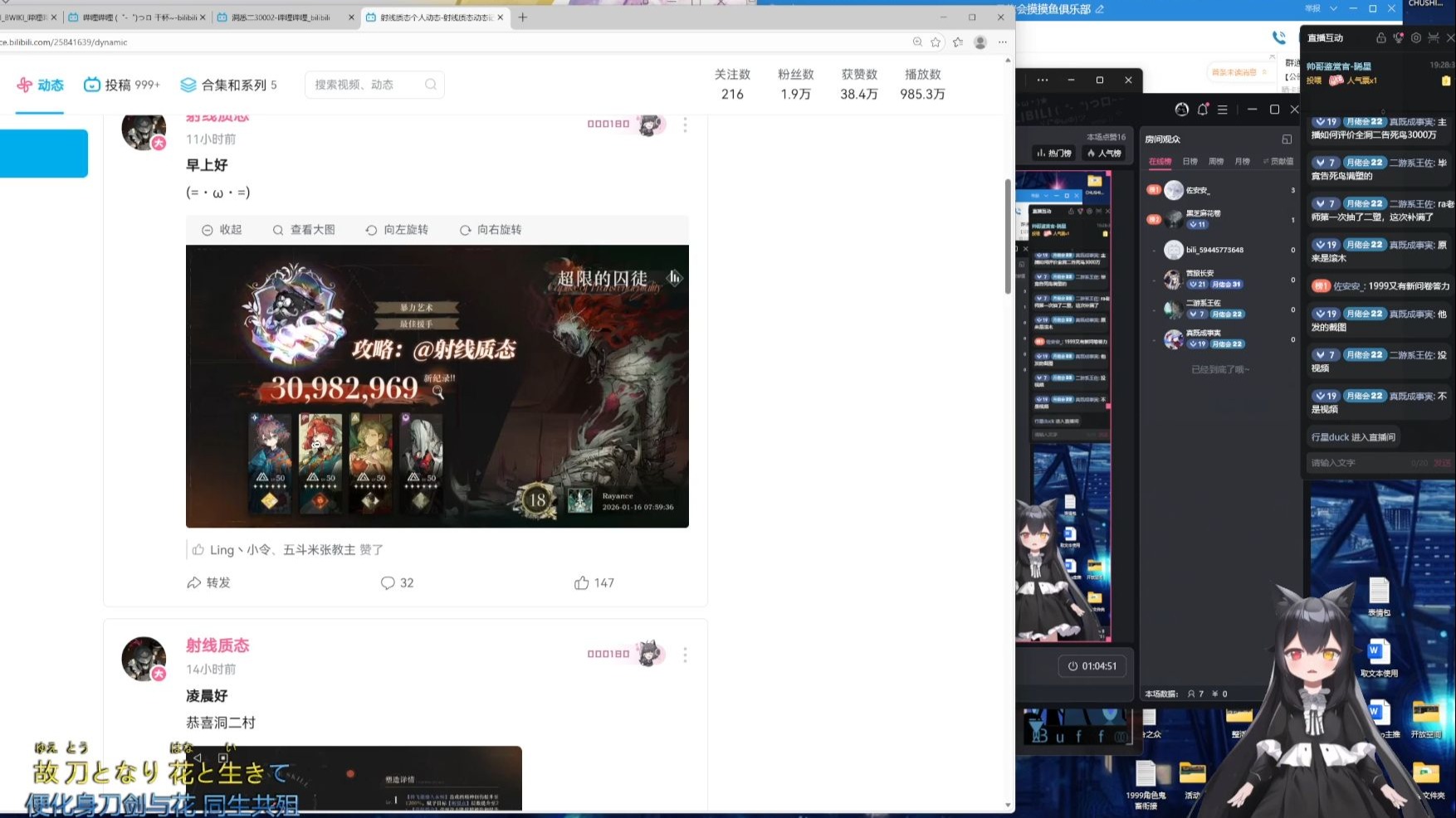Rotate the image left with 向左旋转

point(397,230)
